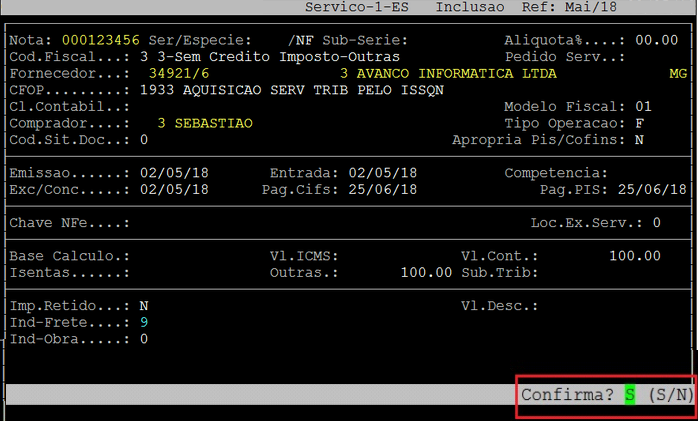Click the Loc.Ex.Serv. value 0
This screenshot has height=421, width=698.
(x=656, y=222)
